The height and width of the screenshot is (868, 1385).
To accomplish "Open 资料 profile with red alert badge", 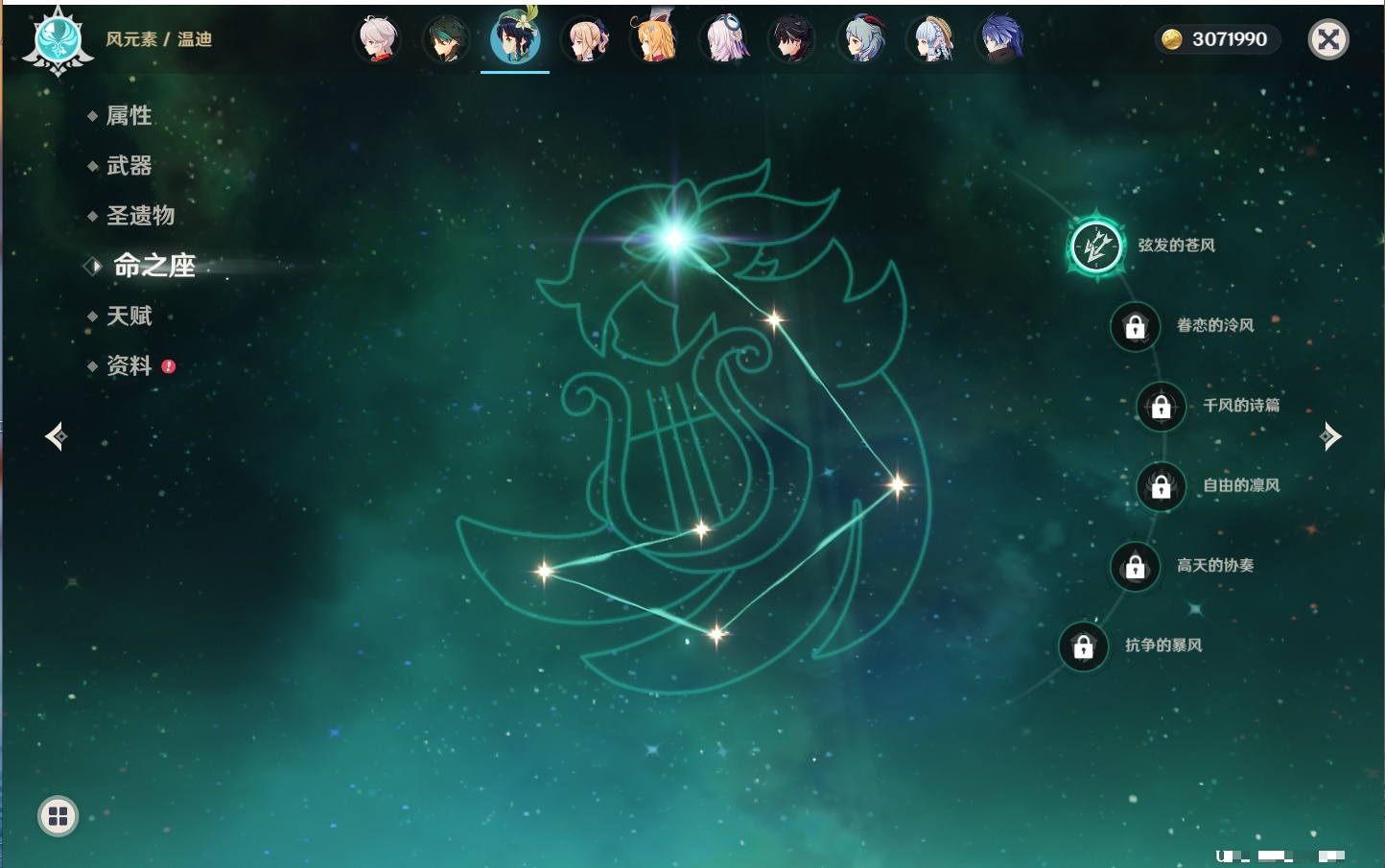I will click(x=129, y=365).
